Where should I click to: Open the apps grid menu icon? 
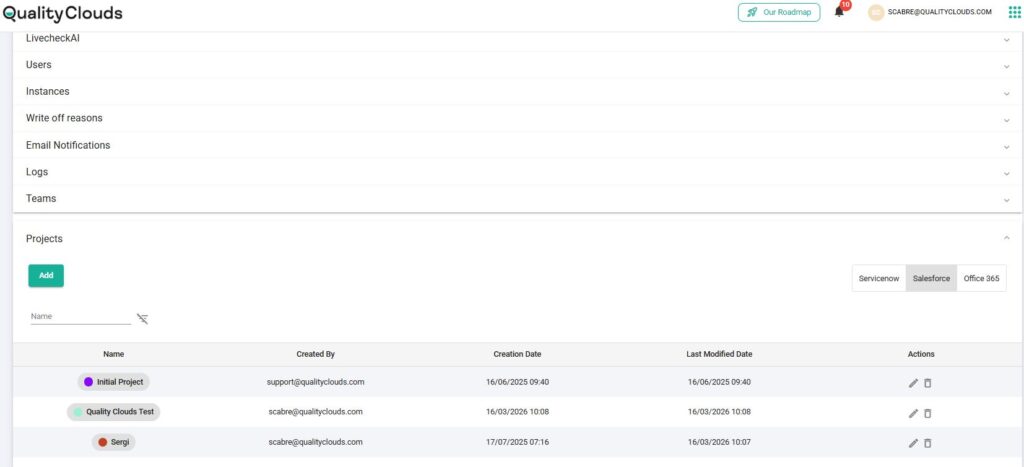[1014, 12]
